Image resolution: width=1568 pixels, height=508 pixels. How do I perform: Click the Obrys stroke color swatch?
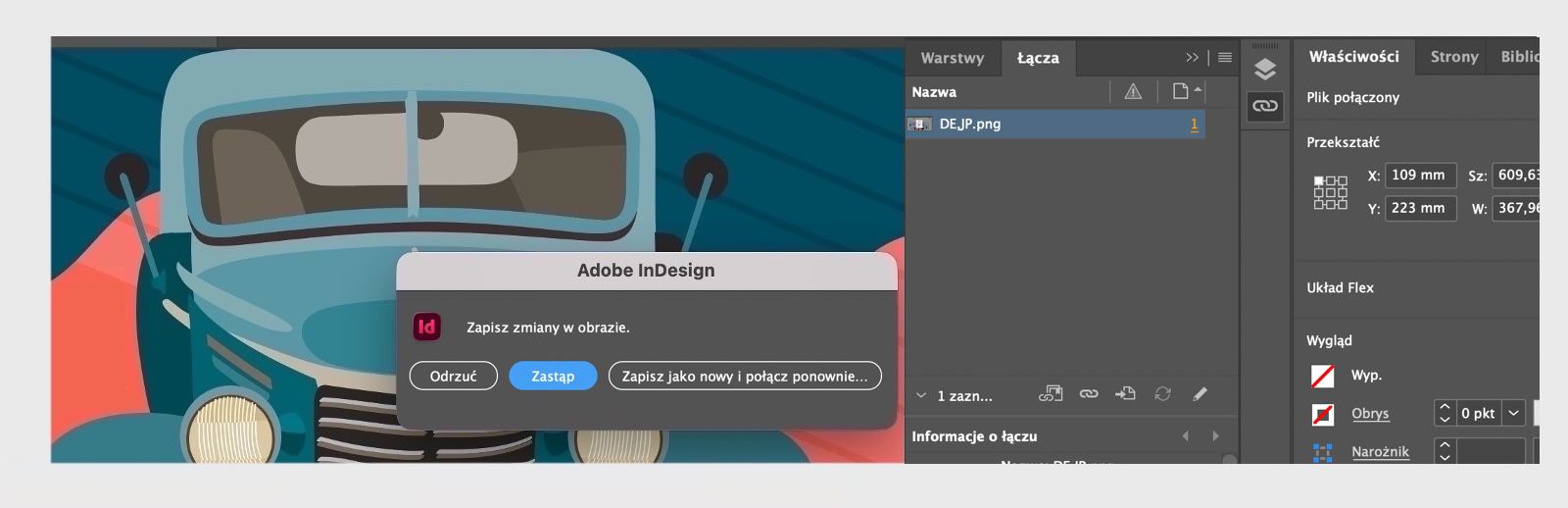click(1323, 414)
